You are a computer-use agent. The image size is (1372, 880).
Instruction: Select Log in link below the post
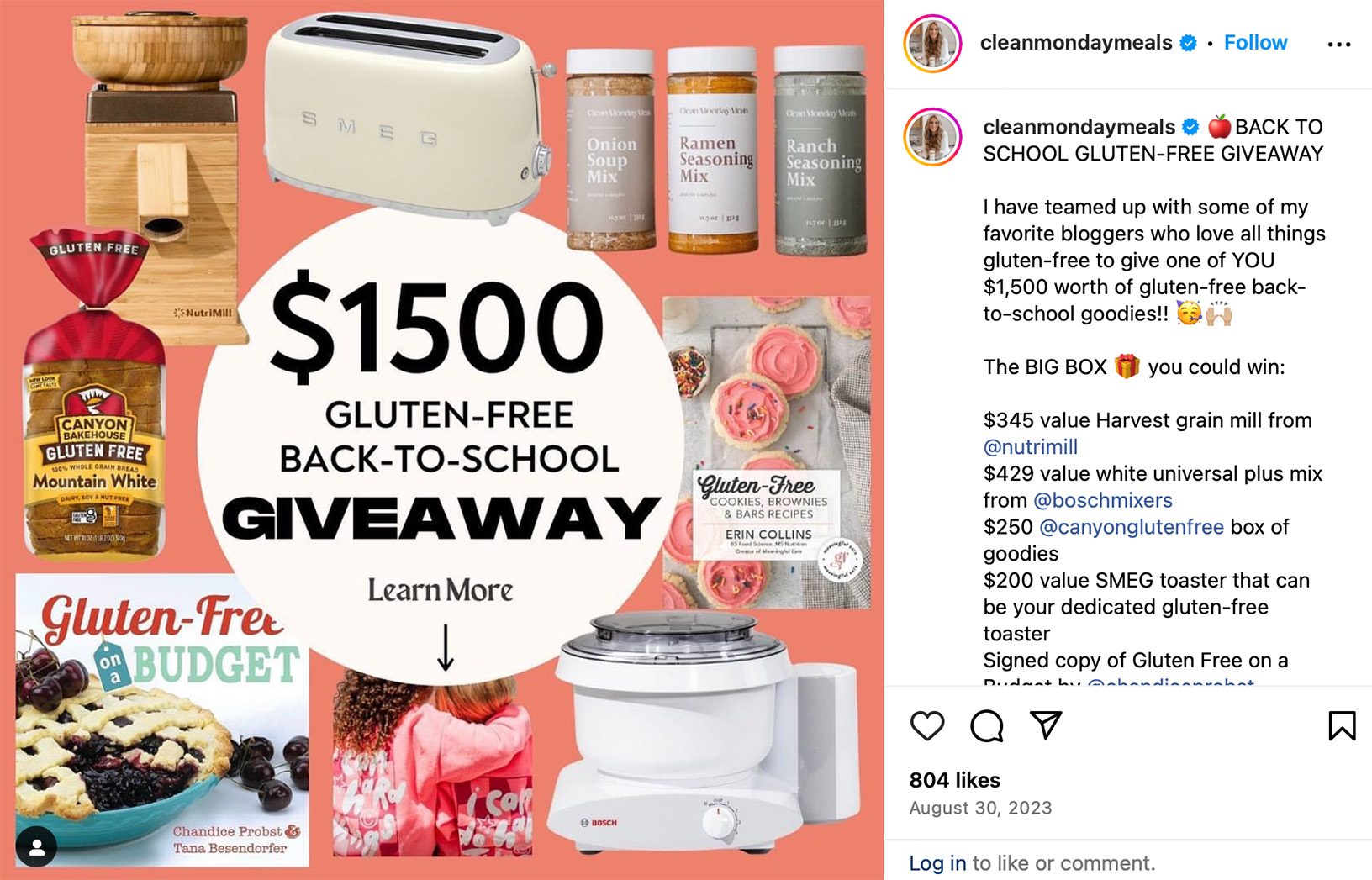pyautogui.click(x=937, y=863)
